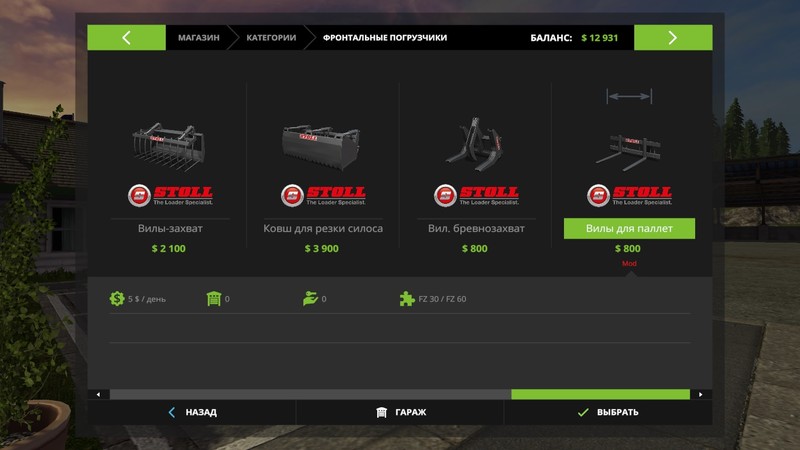Click the puzzle piece compatibility icon
Screen dimensions: 800x450
coord(407,298)
